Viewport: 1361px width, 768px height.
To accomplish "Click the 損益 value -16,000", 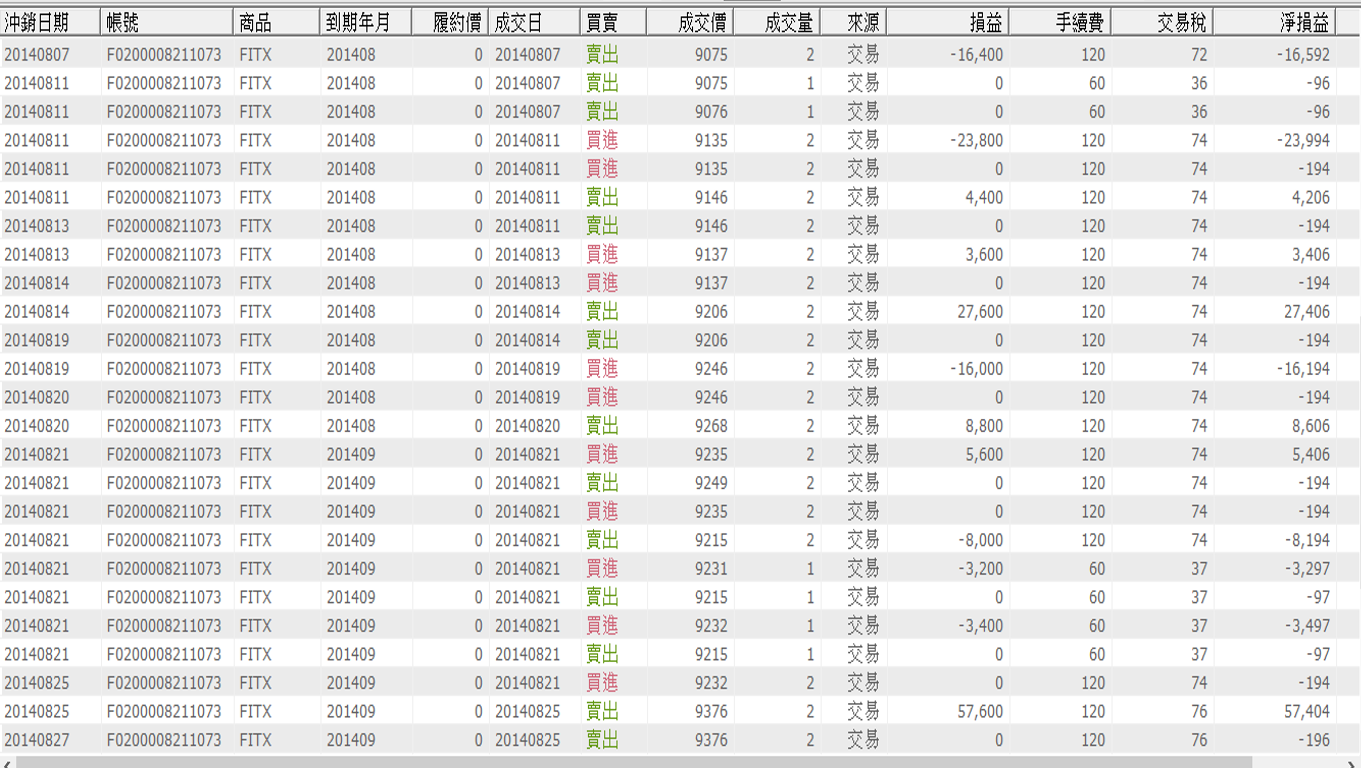I will point(976,369).
